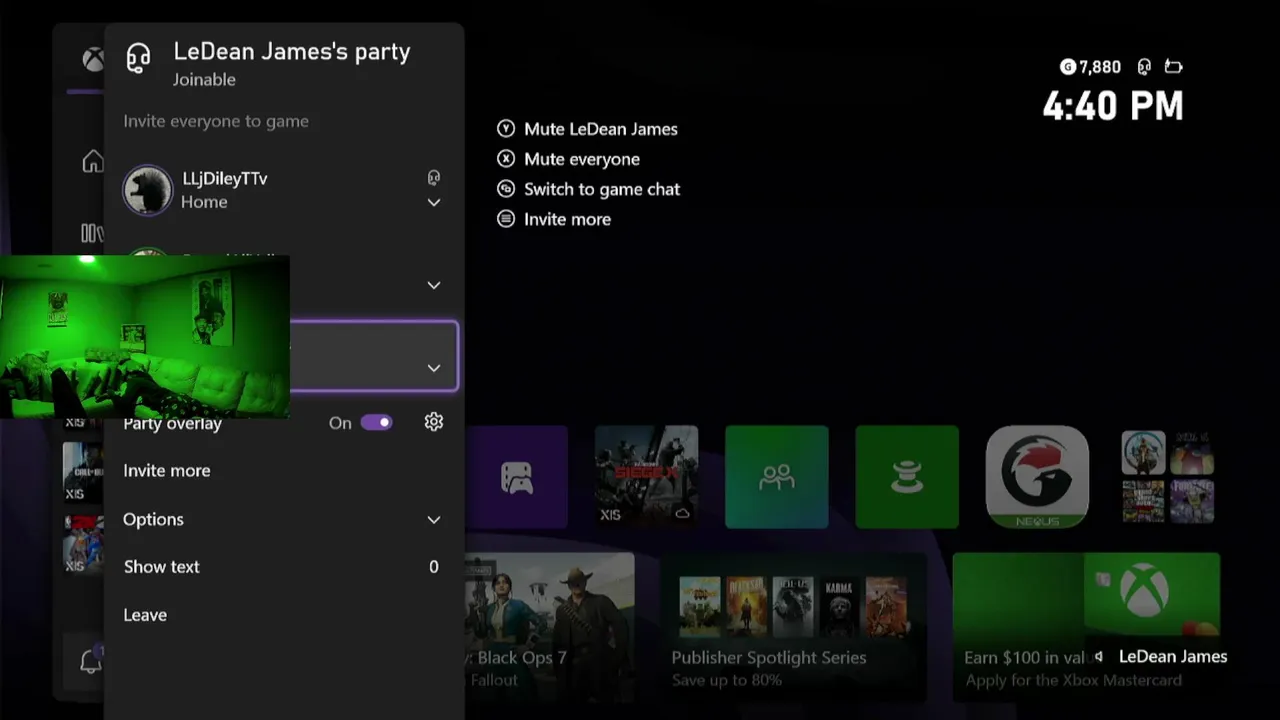
Task: Open the game collection grid tile
Action: 1167,477
